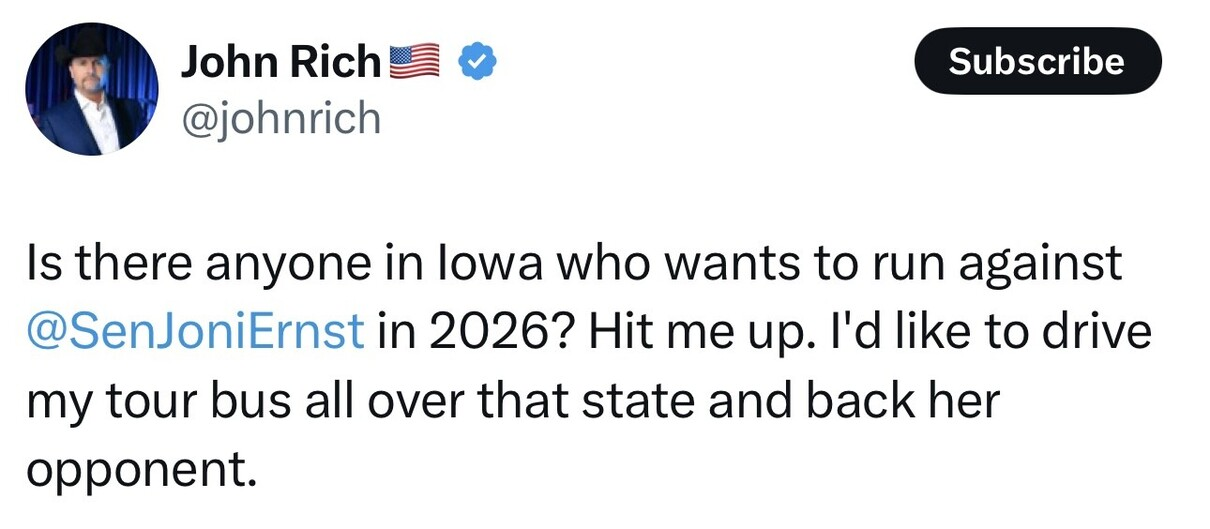This screenshot has height=529, width=1210.
Task: Click the word "state" in the tweet
Action: [x=640, y=399]
